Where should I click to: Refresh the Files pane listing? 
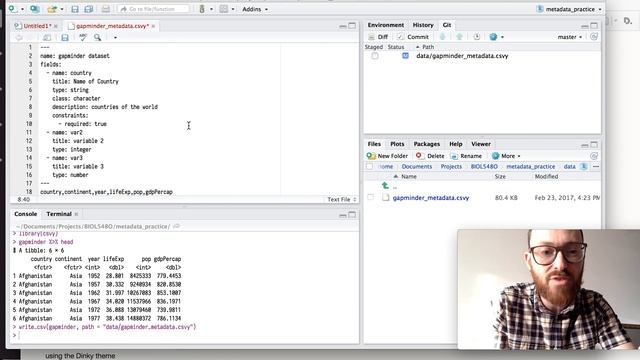click(594, 156)
